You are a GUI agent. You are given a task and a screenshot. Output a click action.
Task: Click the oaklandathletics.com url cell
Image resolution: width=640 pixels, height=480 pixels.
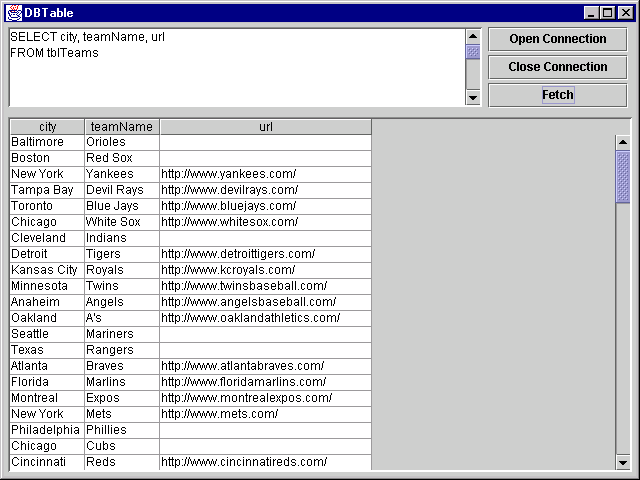(x=266, y=318)
